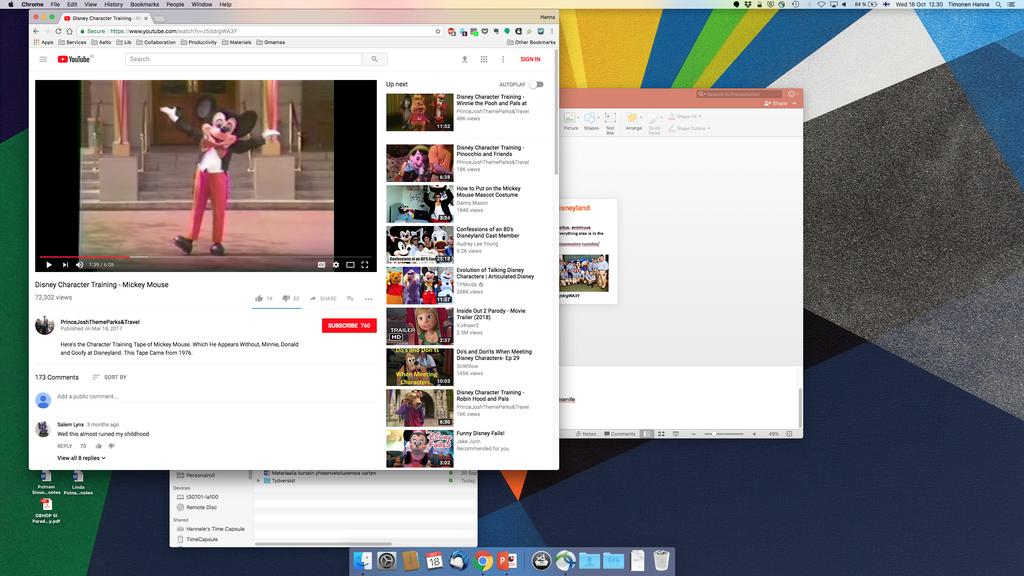This screenshot has height=576, width=1024.
Task: Open Chrome home page button
Action: [x=69, y=31]
